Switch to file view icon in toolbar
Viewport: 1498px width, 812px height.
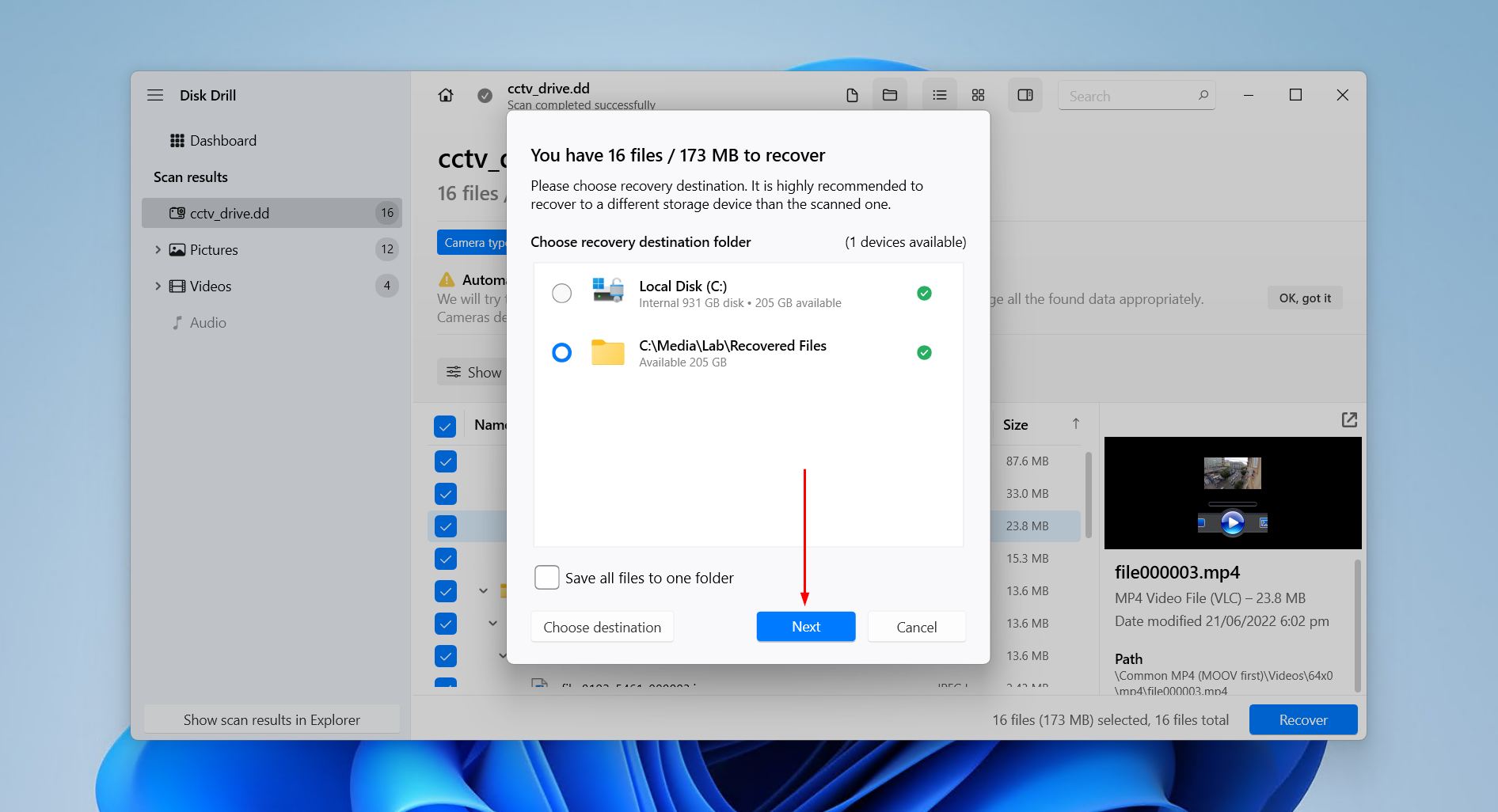pos(852,95)
